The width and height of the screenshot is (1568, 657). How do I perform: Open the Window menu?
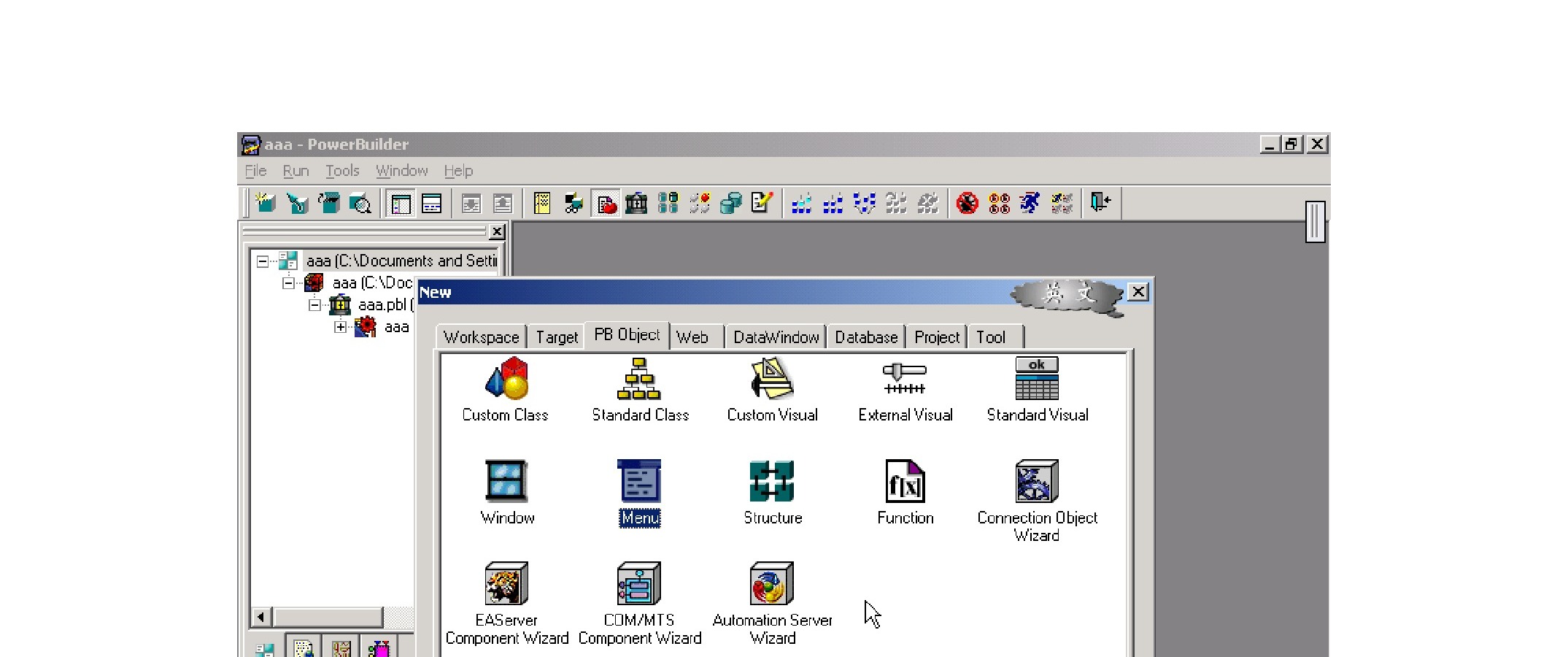[x=402, y=171]
